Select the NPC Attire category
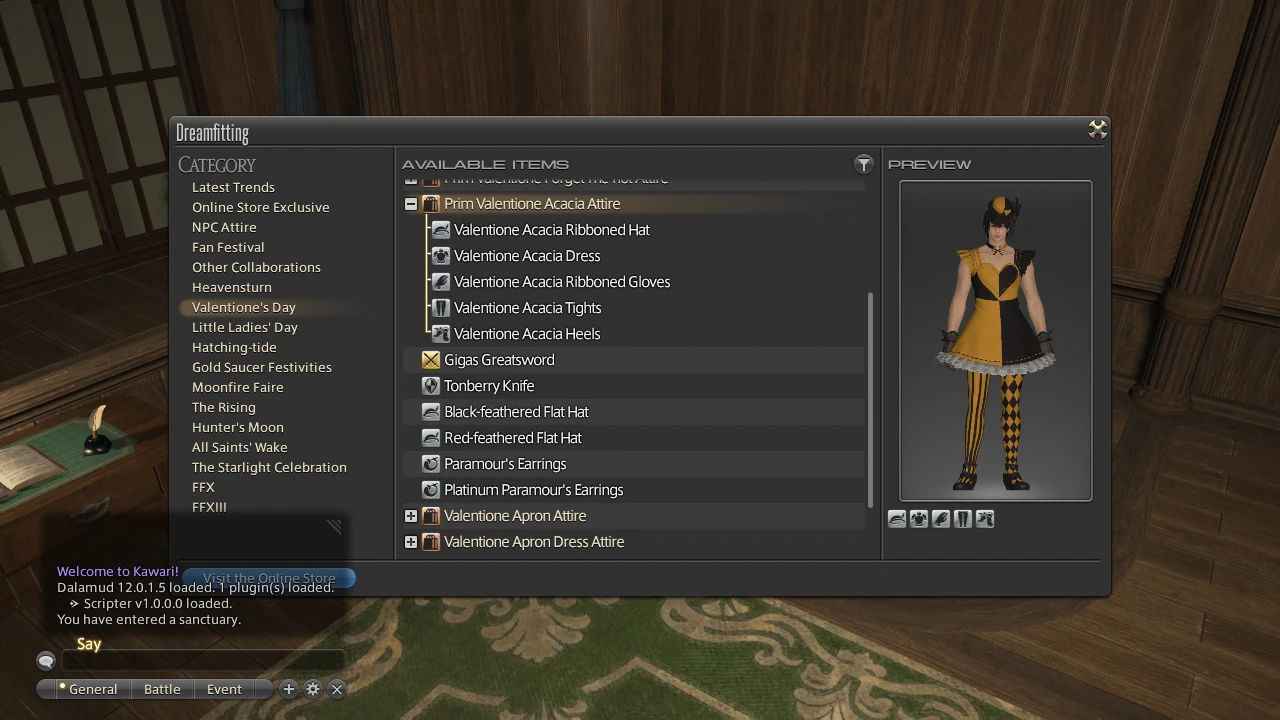Image resolution: width=1280 pixels, height=720 pixels. [224, 227]
